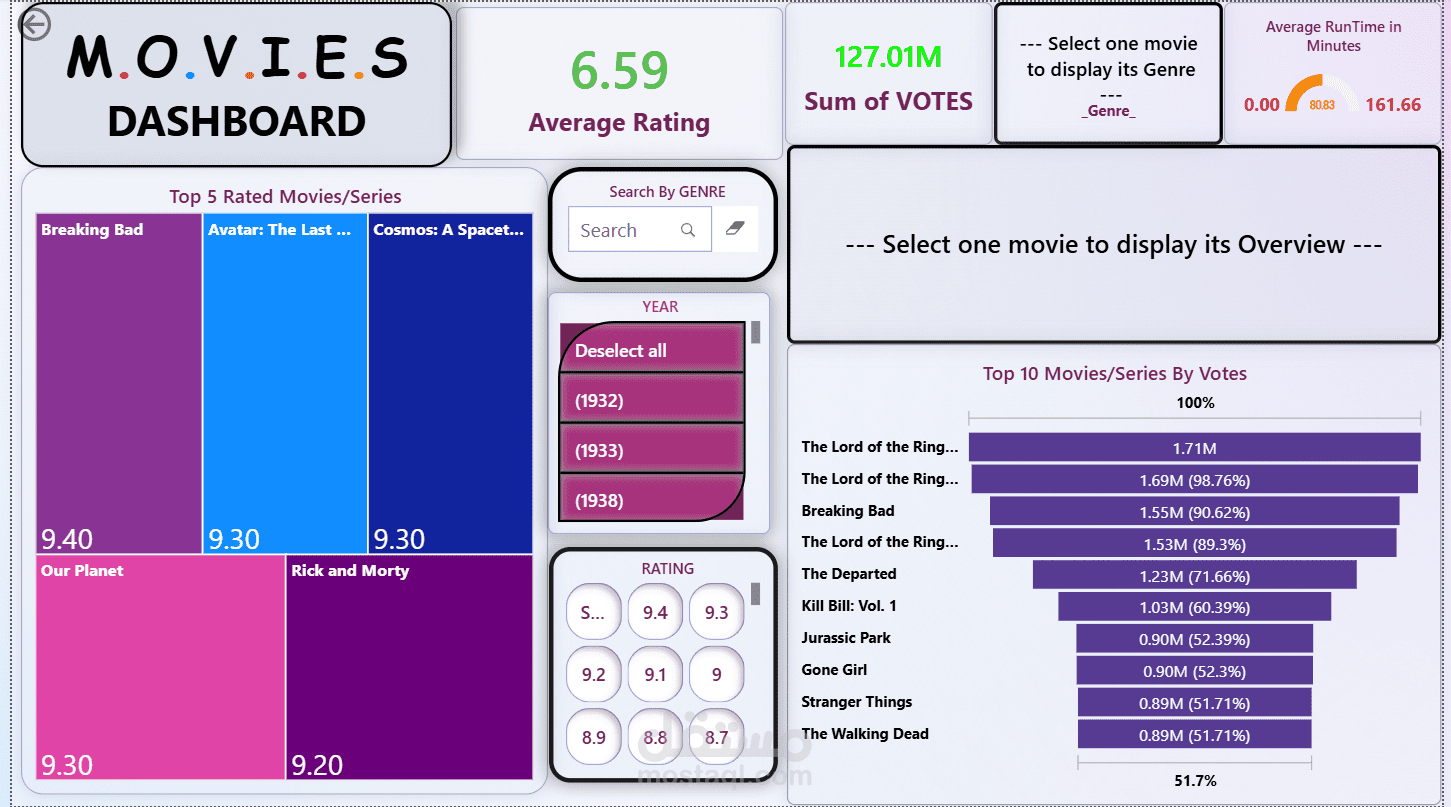Click The Walking Dead funnel label

(x=864, y=734)
